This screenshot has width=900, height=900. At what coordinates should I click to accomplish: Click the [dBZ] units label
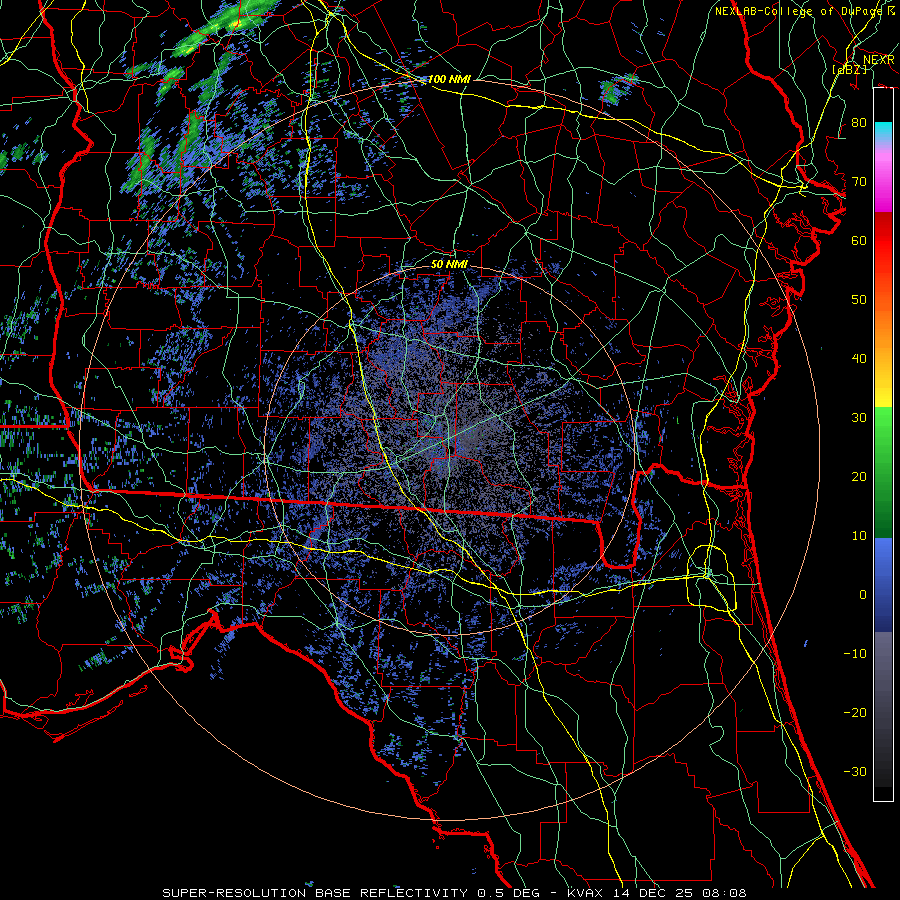(x=850, y=69)
